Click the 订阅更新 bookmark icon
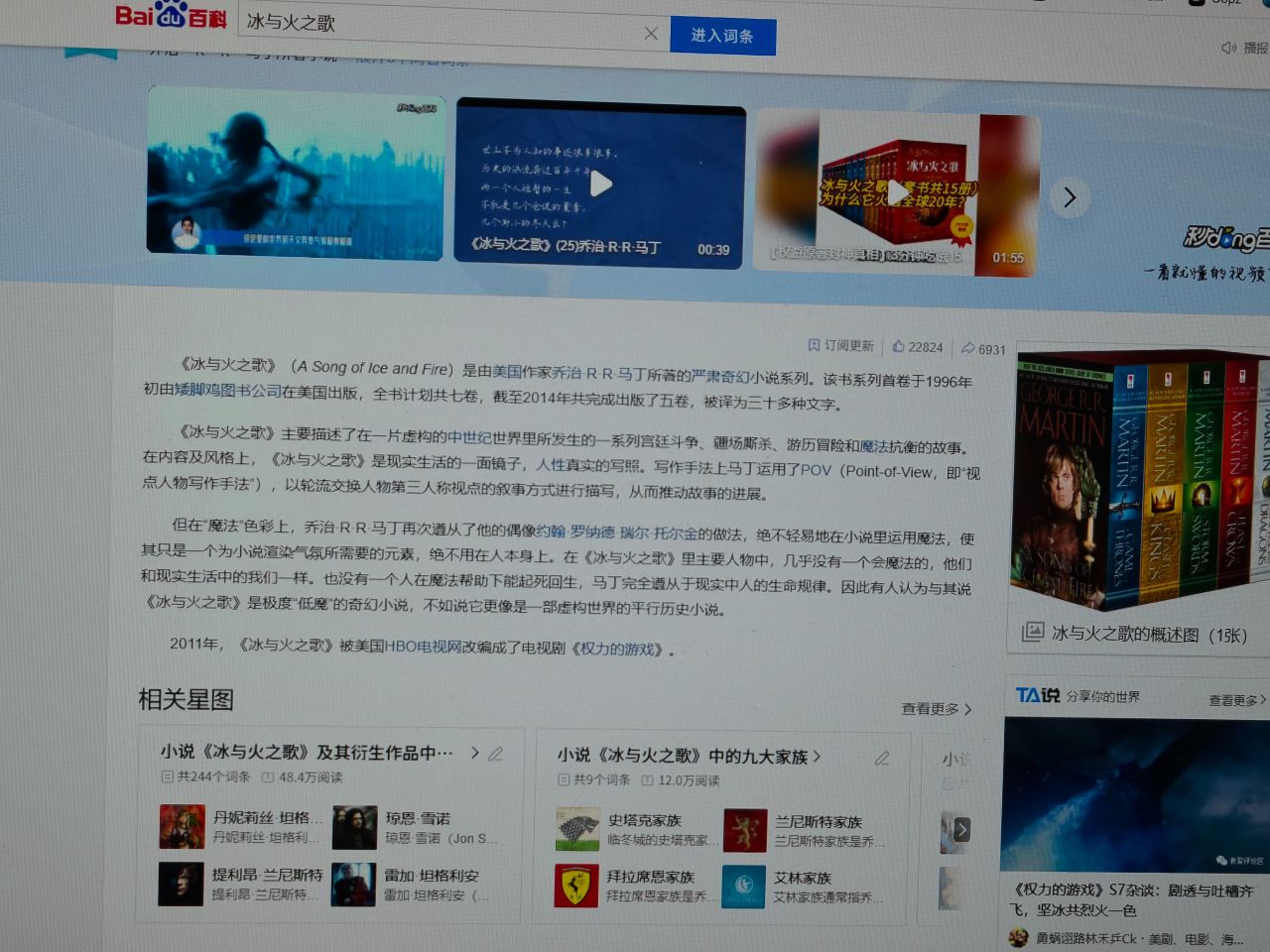 pyautogui.click(x=814, y=345)
